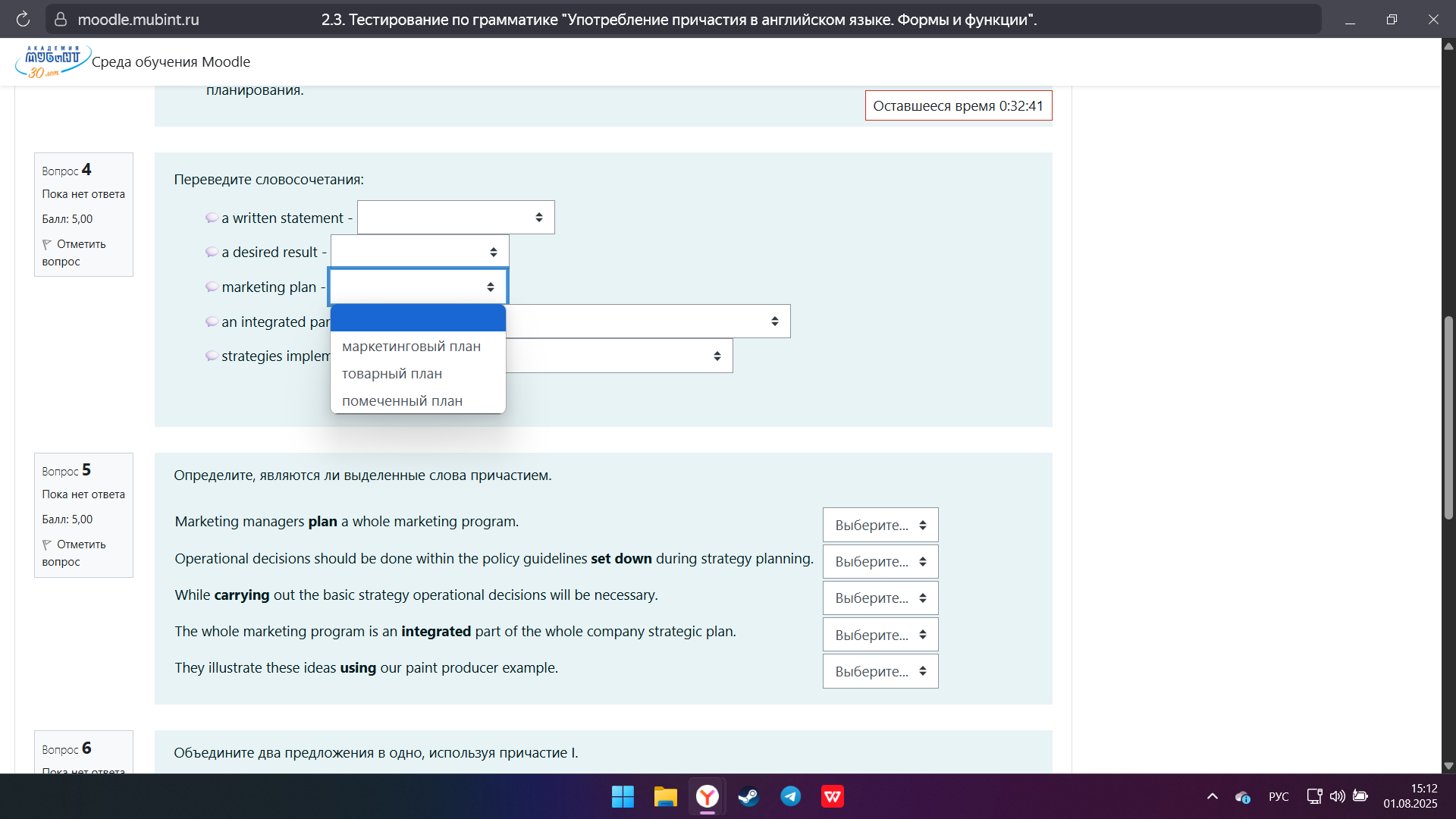This screenshot has width=1456, height=819.
Task: Choose option товарный план
Action: pos(392,374)
